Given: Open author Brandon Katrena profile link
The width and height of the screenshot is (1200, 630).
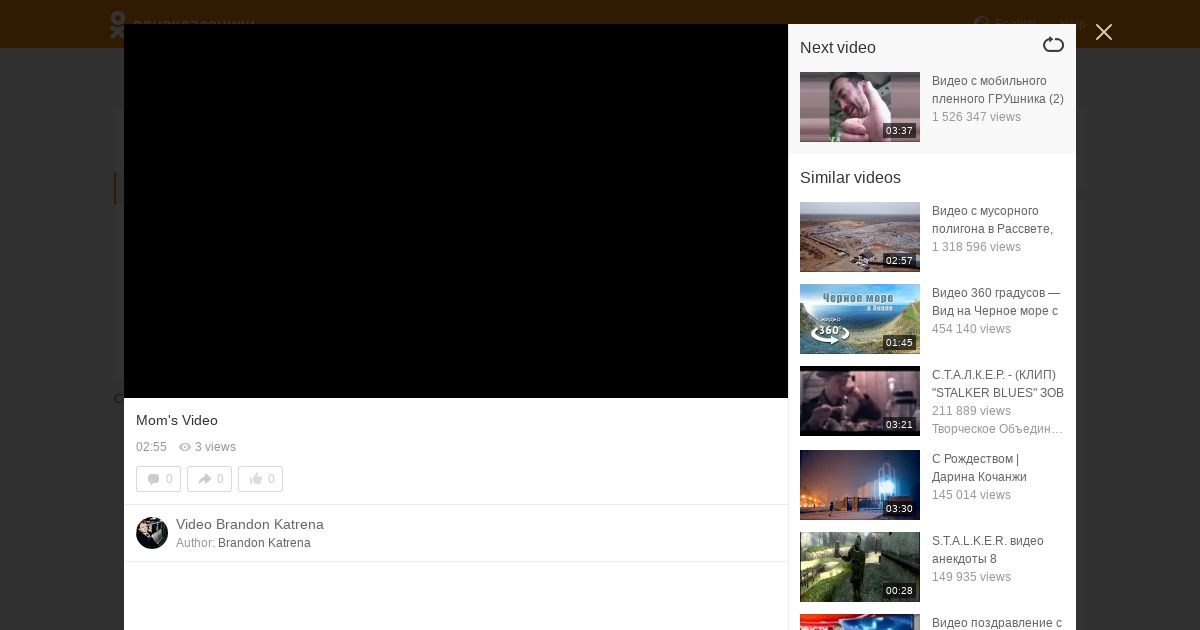Looking at the screenshot, I should (x=264, y=543).
